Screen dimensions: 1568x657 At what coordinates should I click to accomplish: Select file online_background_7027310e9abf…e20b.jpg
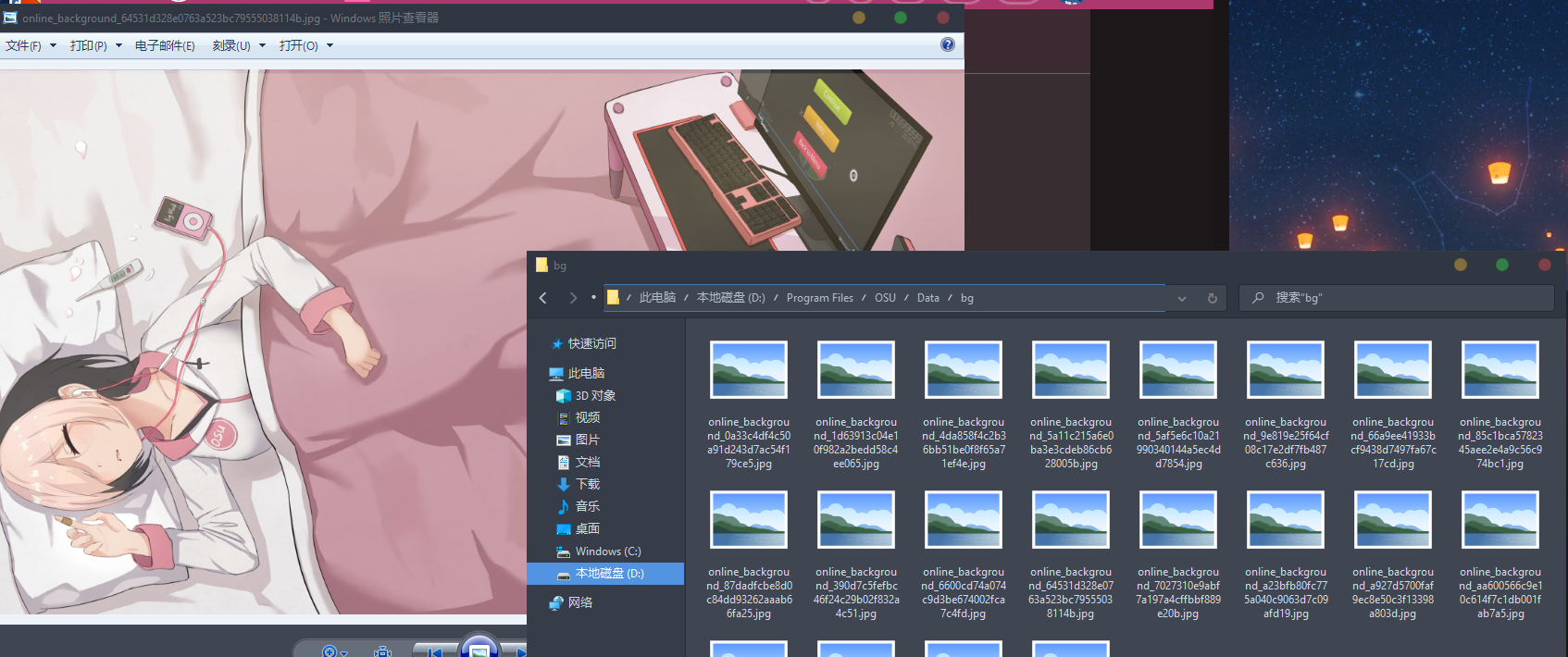click(1178, 555)
